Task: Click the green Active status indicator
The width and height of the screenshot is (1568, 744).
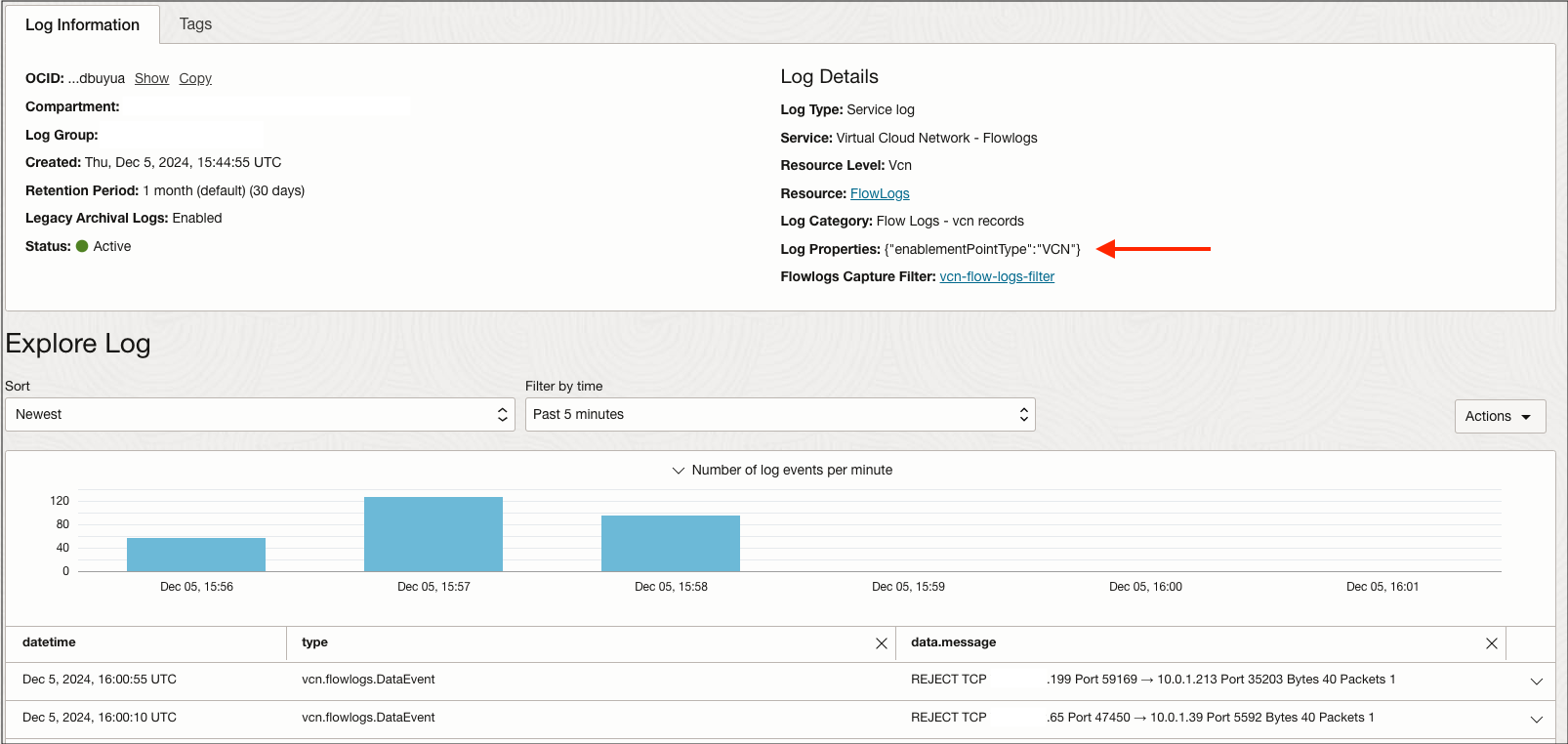Action: [x=82, y=247]
